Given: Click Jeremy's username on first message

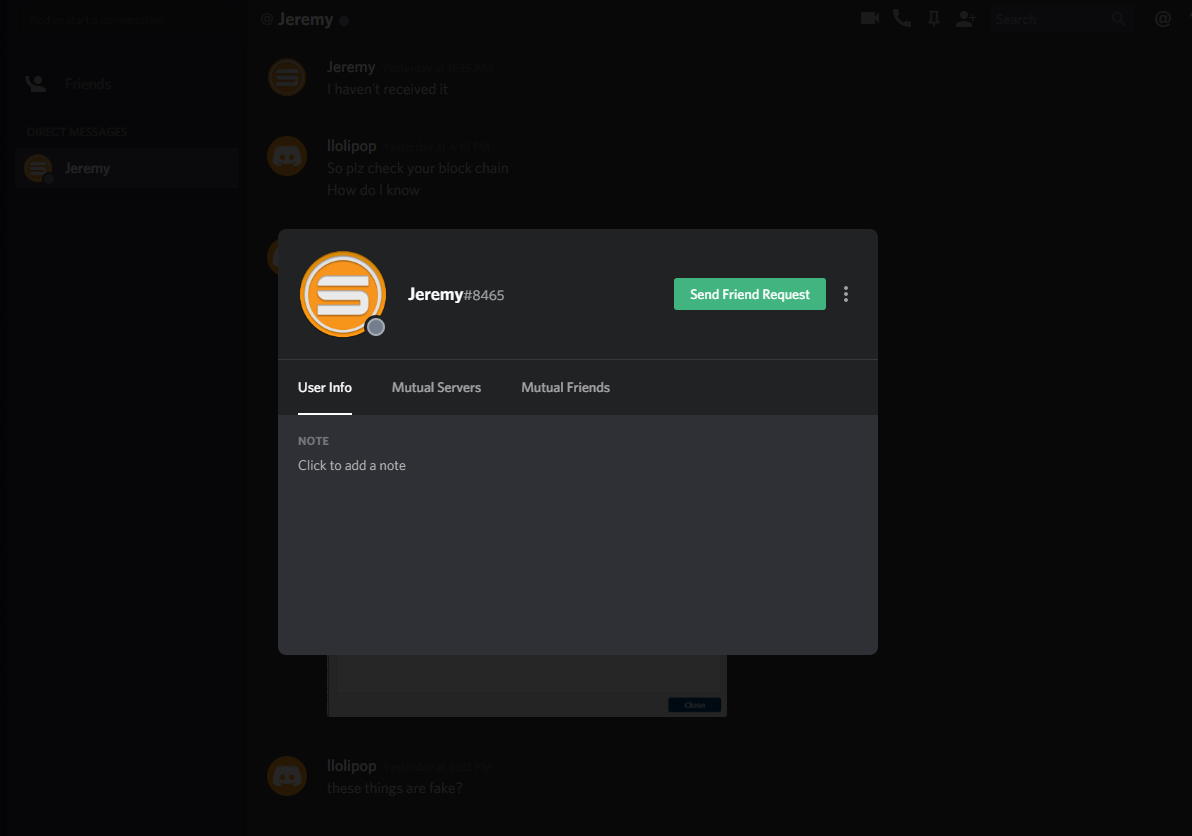Looking at the screenshot, I should (351, 67).
